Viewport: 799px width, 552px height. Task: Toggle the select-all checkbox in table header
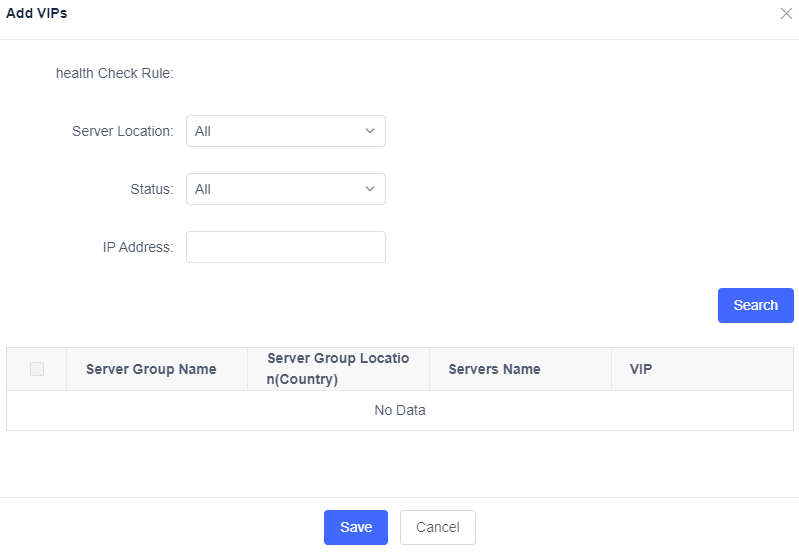[37, 369]
